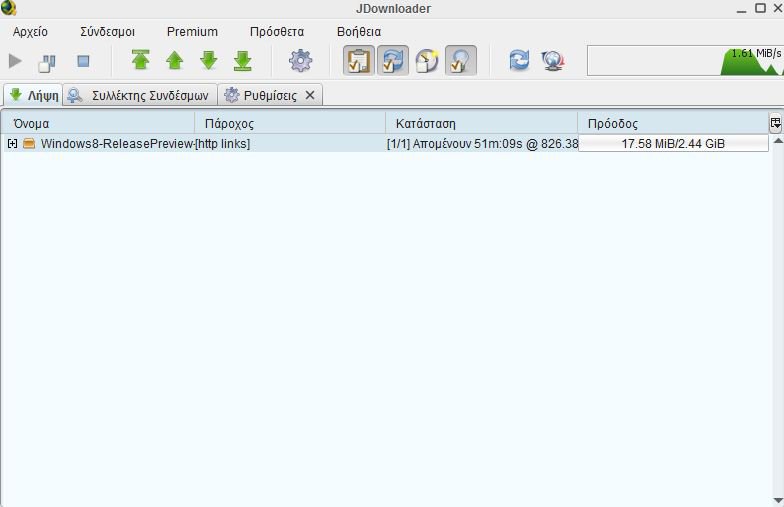Image resolution: width=784 pixels, height=507 pixels.
Task: Toggle stop-after-current-download clock icon
Action: 426,60
